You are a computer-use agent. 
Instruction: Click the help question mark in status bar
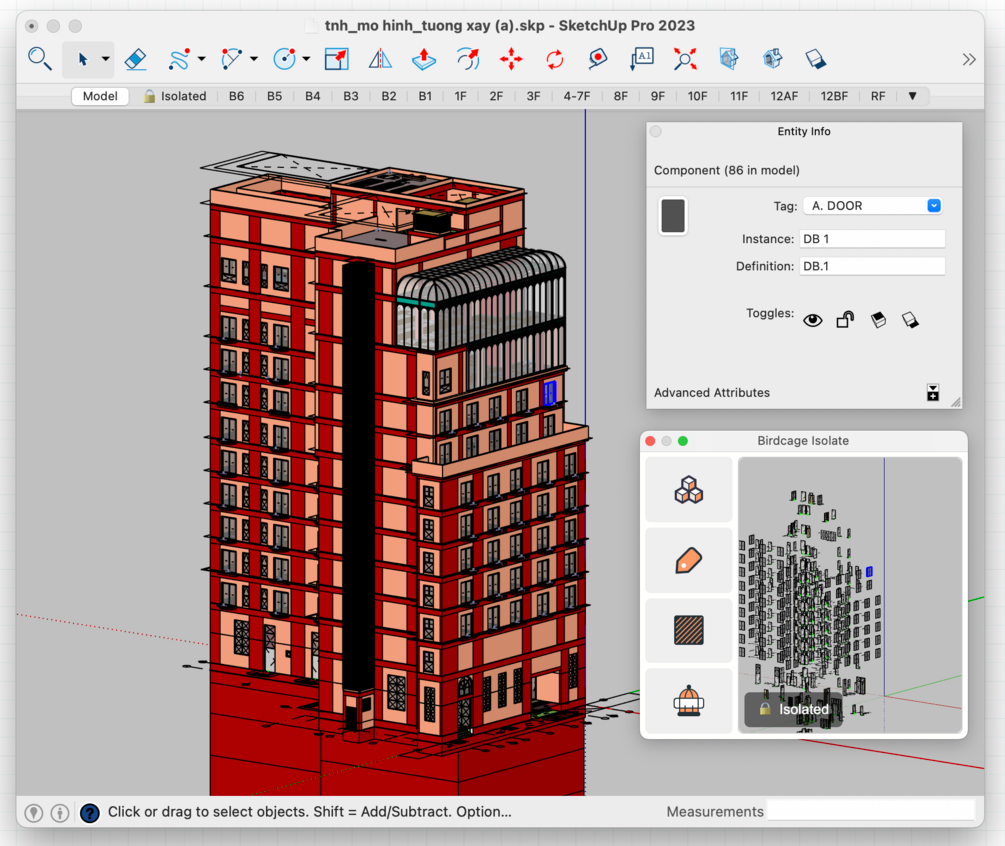[89, 813]
